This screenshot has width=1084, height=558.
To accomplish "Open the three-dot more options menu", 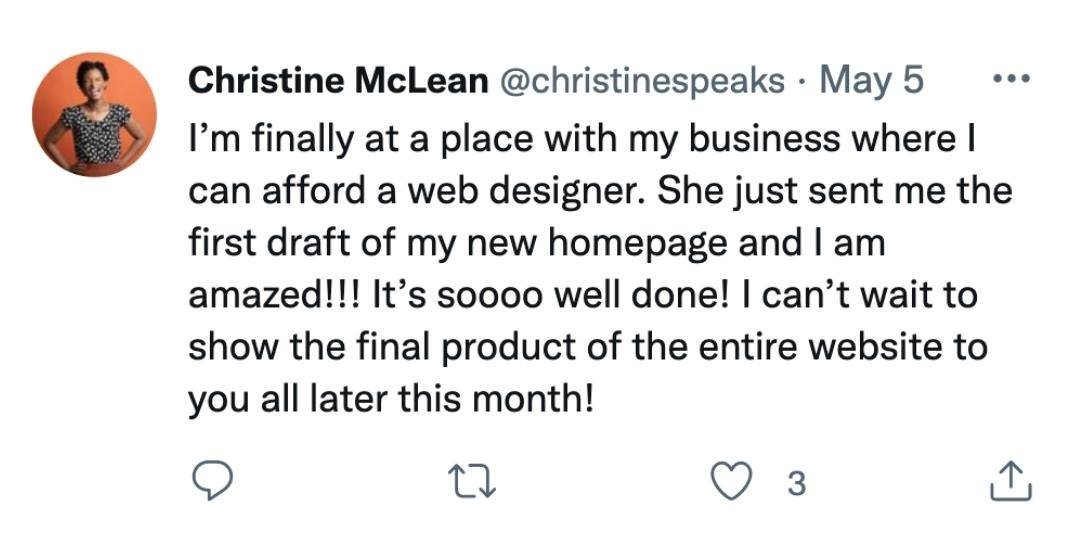I will pos(1009,78).
